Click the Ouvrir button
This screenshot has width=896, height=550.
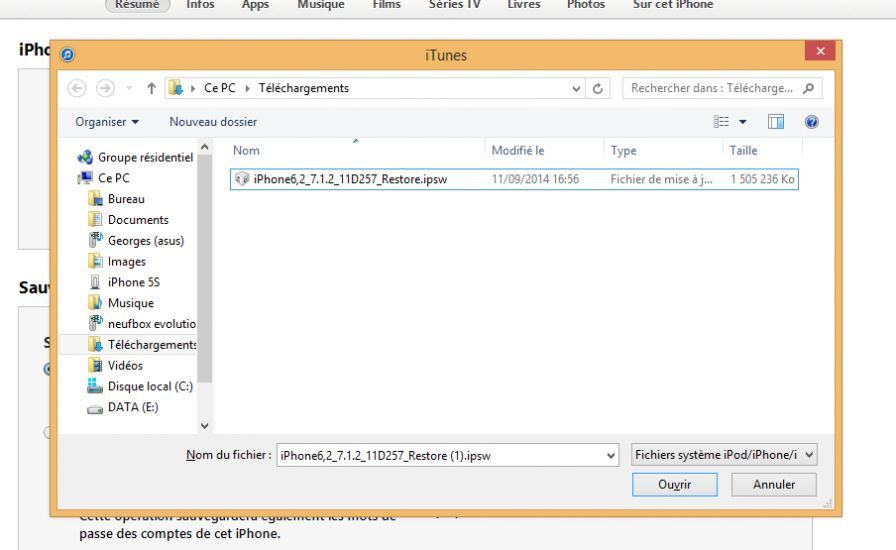point(674,484)
